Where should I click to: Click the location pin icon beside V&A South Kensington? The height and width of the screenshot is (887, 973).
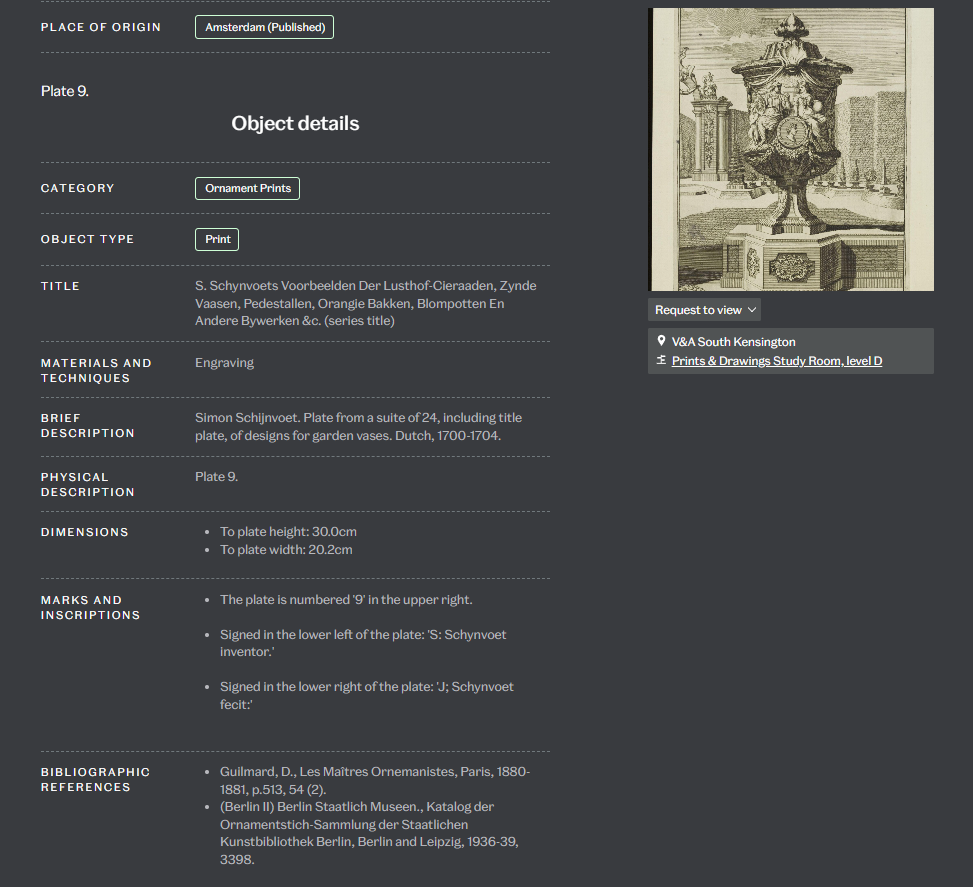point(661,341)
